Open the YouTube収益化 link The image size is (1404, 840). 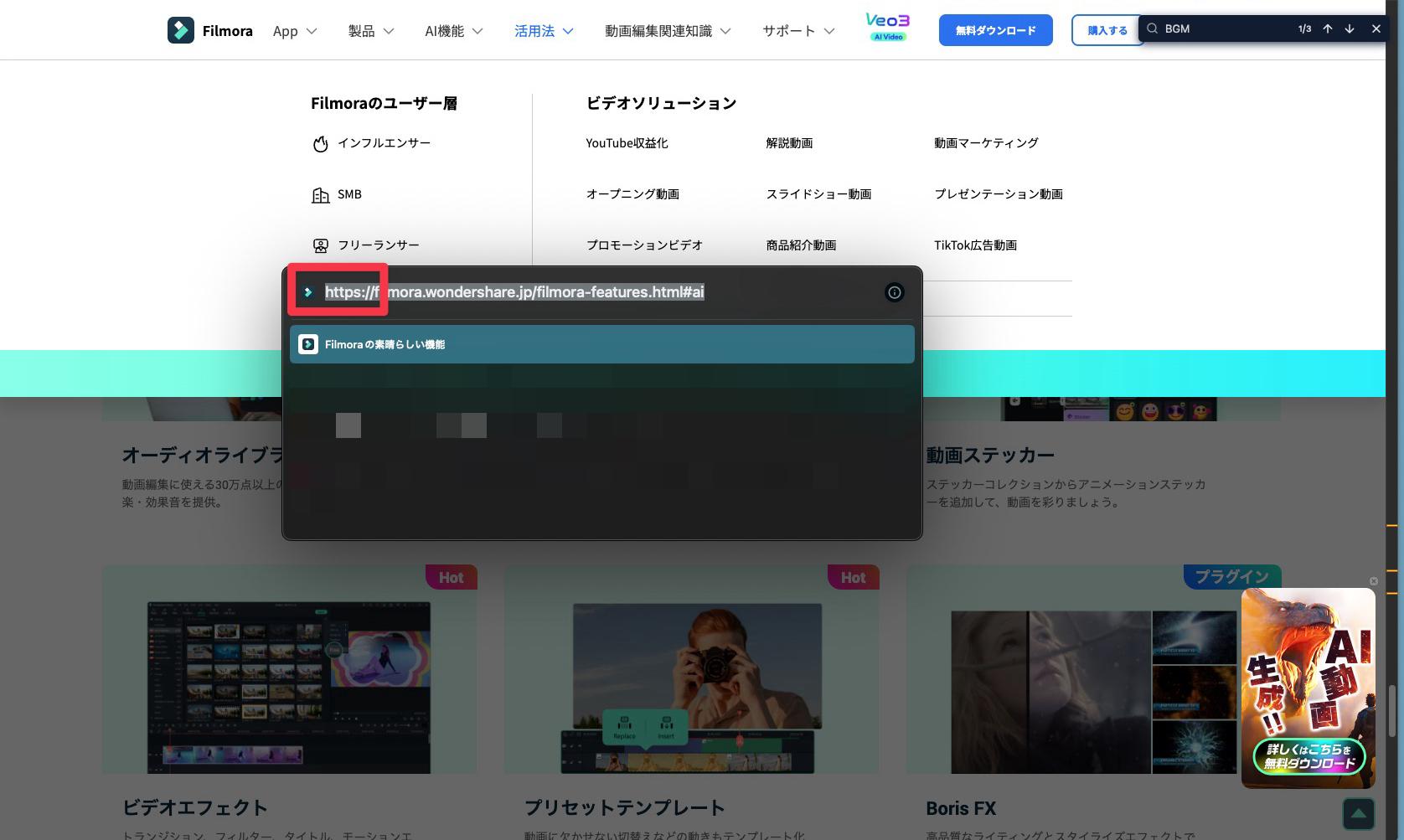point(627,143)
